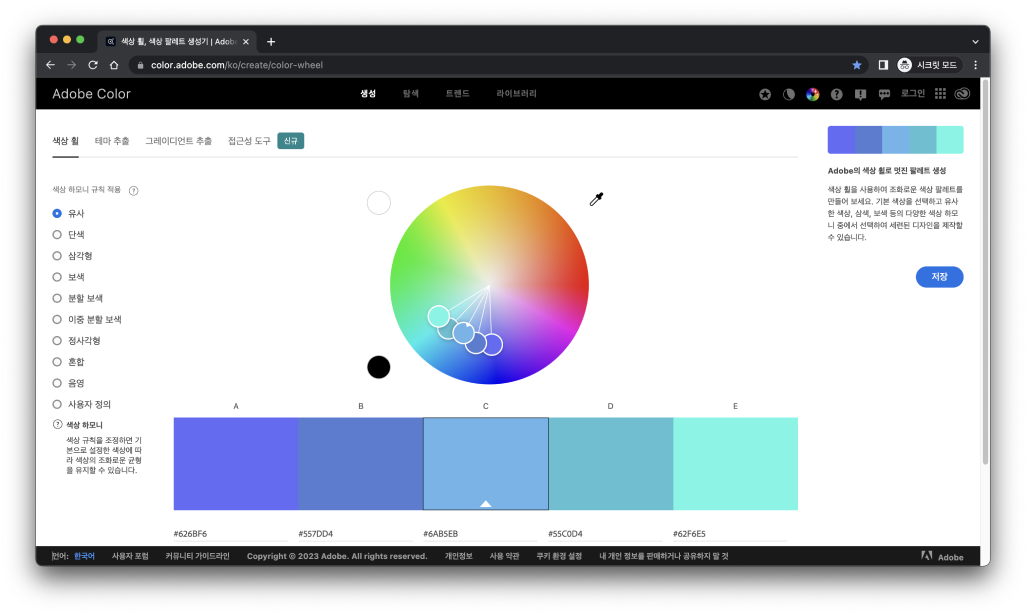Reload the page with the refresh icon

[93, 65]
